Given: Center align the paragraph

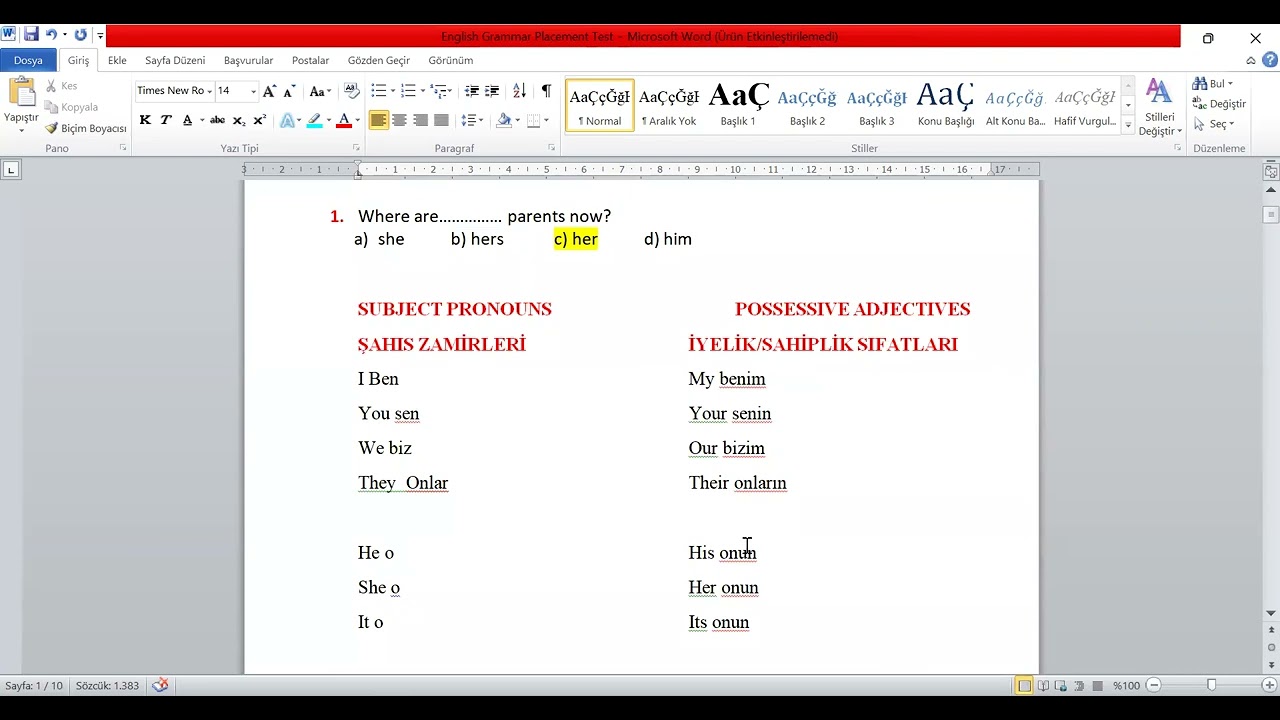Looking at the screenshot, I should pos(399,120).
